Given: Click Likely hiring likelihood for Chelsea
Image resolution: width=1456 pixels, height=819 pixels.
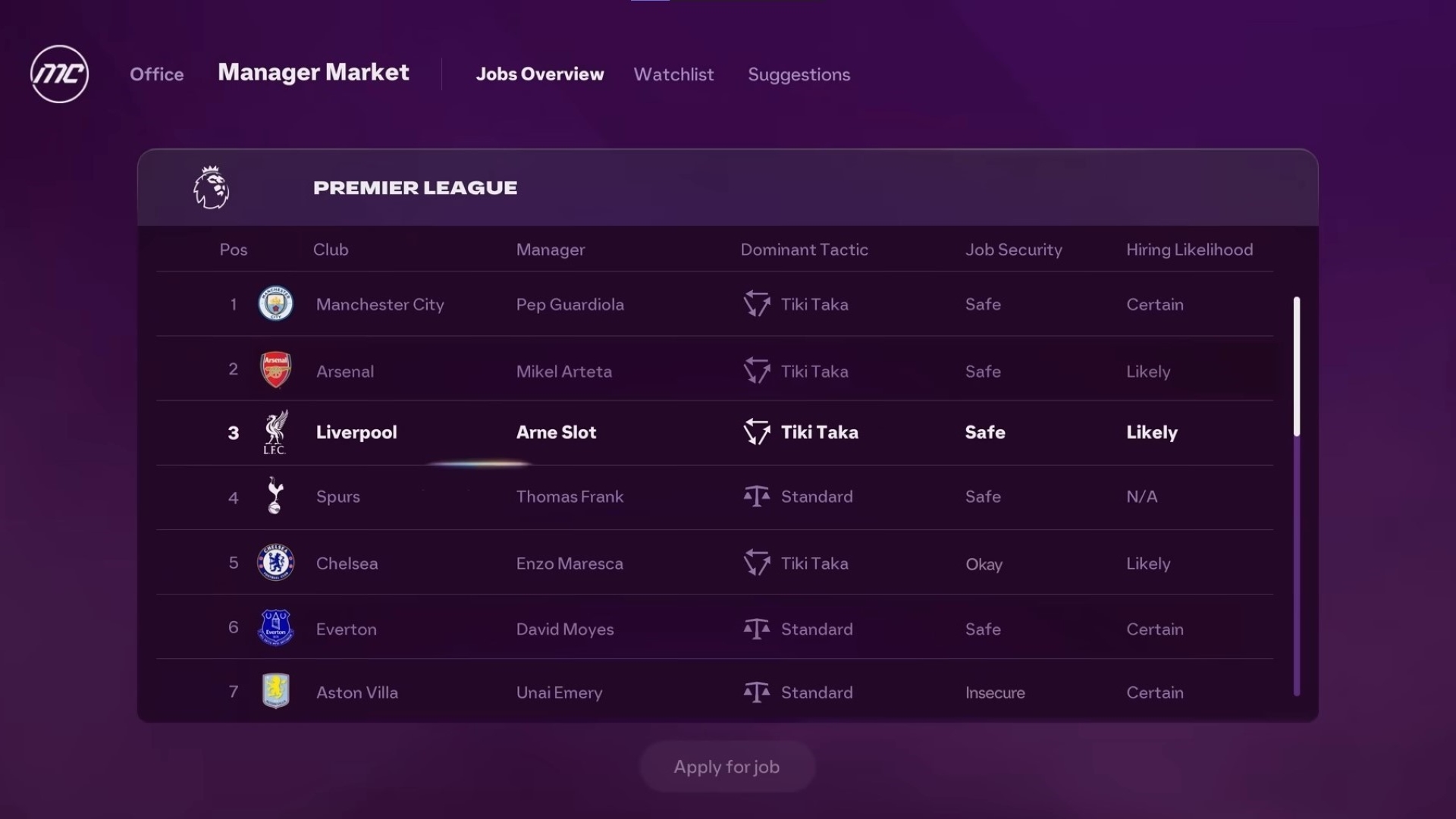Looking at the screenshot, I should pyautogui.click(x=1148, y=563).
